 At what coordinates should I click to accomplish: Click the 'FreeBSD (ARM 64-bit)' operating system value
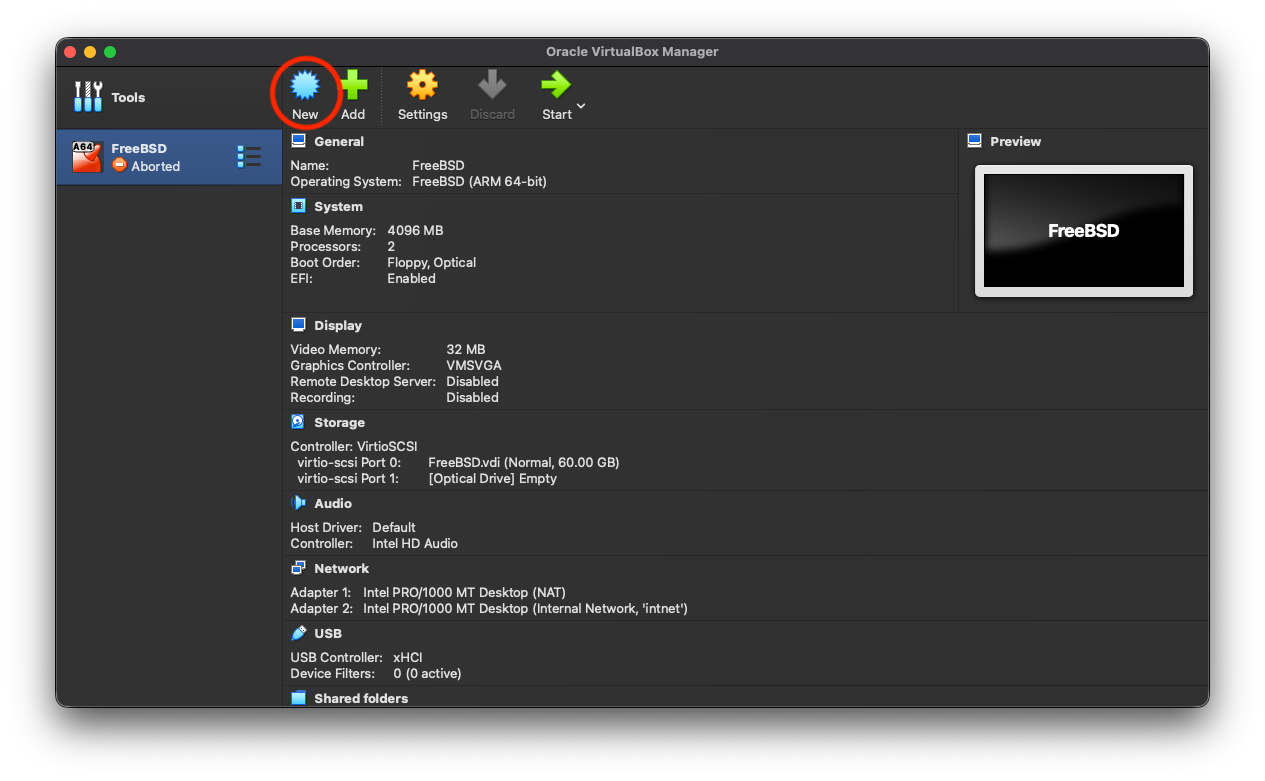pos(479,182)
